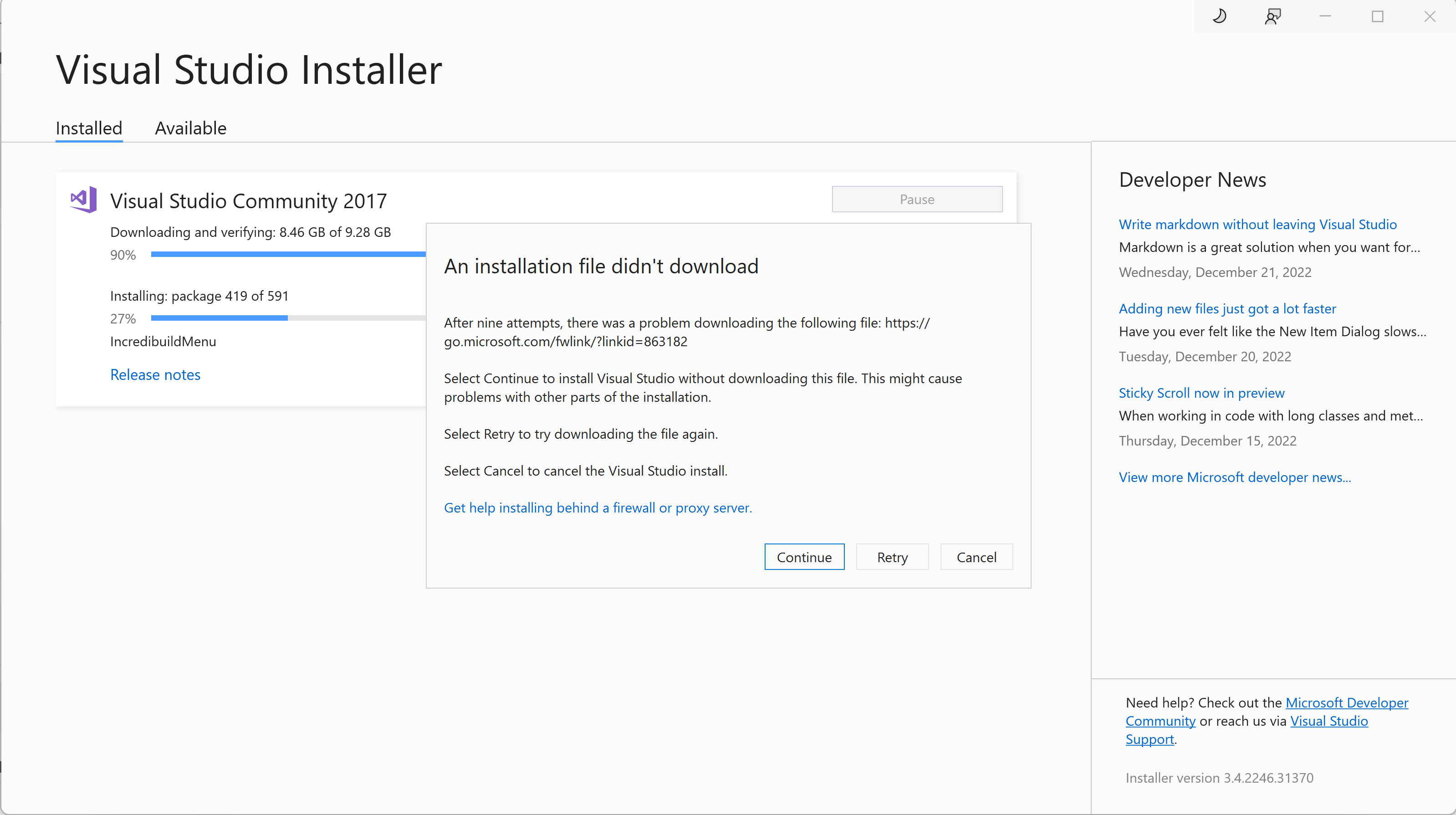Image resolution: width=1456 pixels, height=815 pixels.
Task: Open 'Write markdown without leaving Visual Studio' article
Action: point(1257,225)
